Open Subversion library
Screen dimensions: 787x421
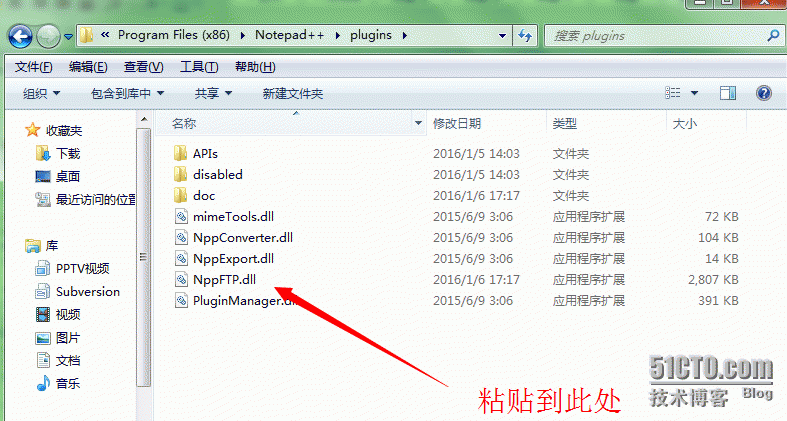click(x=88, y=292)
